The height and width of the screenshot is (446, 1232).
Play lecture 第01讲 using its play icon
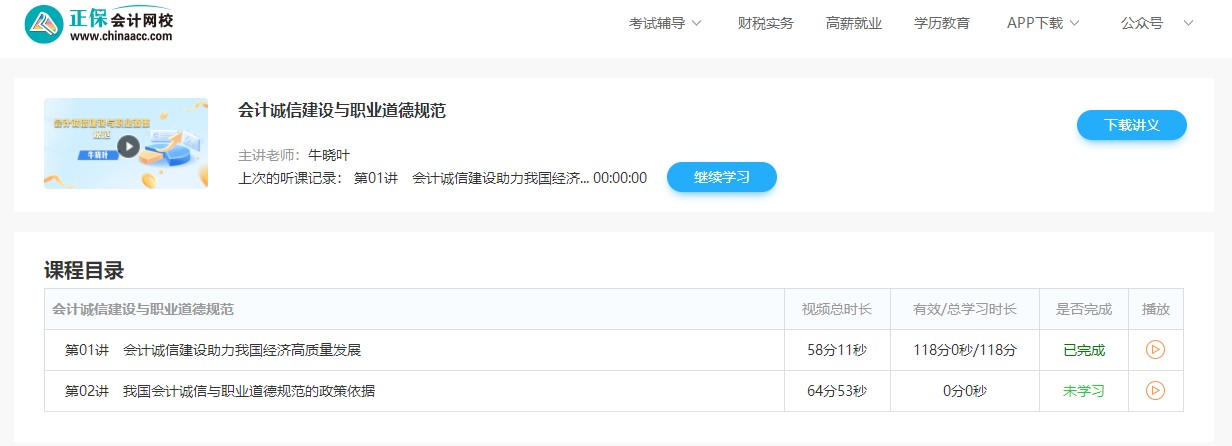1155,350
